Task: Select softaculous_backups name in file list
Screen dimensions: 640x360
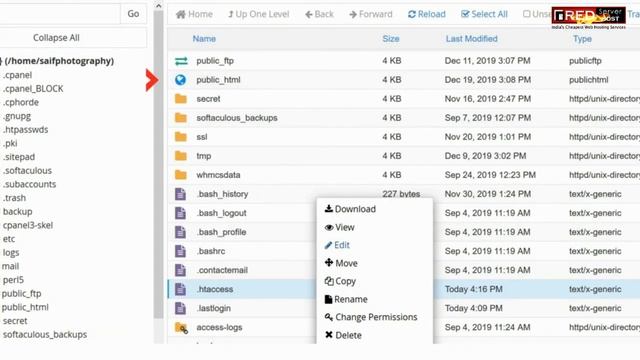Action: point(237,118)
